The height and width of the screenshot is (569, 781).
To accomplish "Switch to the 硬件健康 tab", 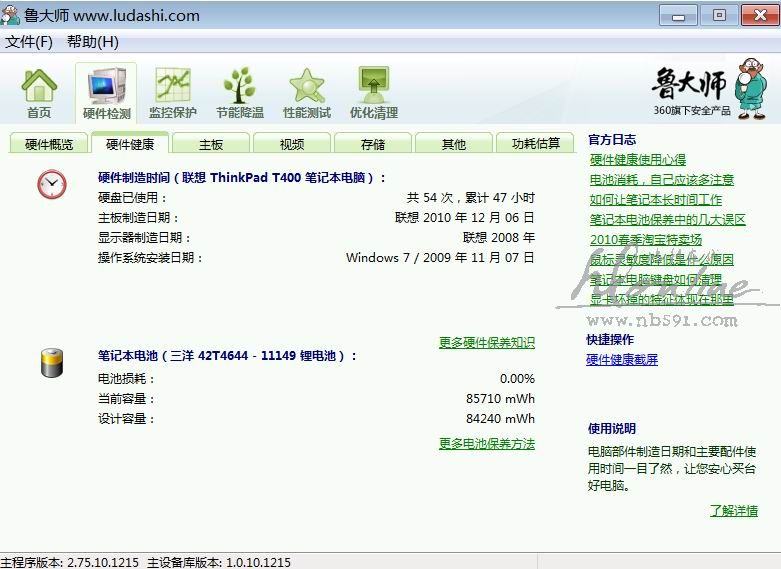I will tap(130, 144).
